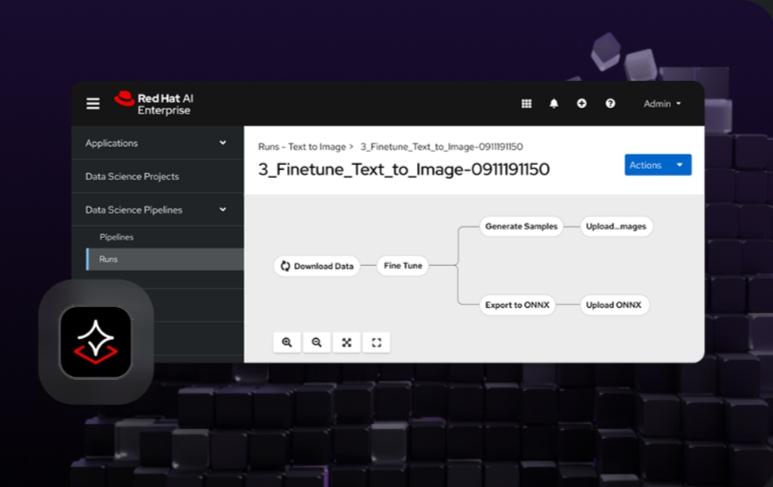Viewport: 773px width, 487px height.
Task: Select Pipelines in the sidebar
Action: [x=116, y=237]
